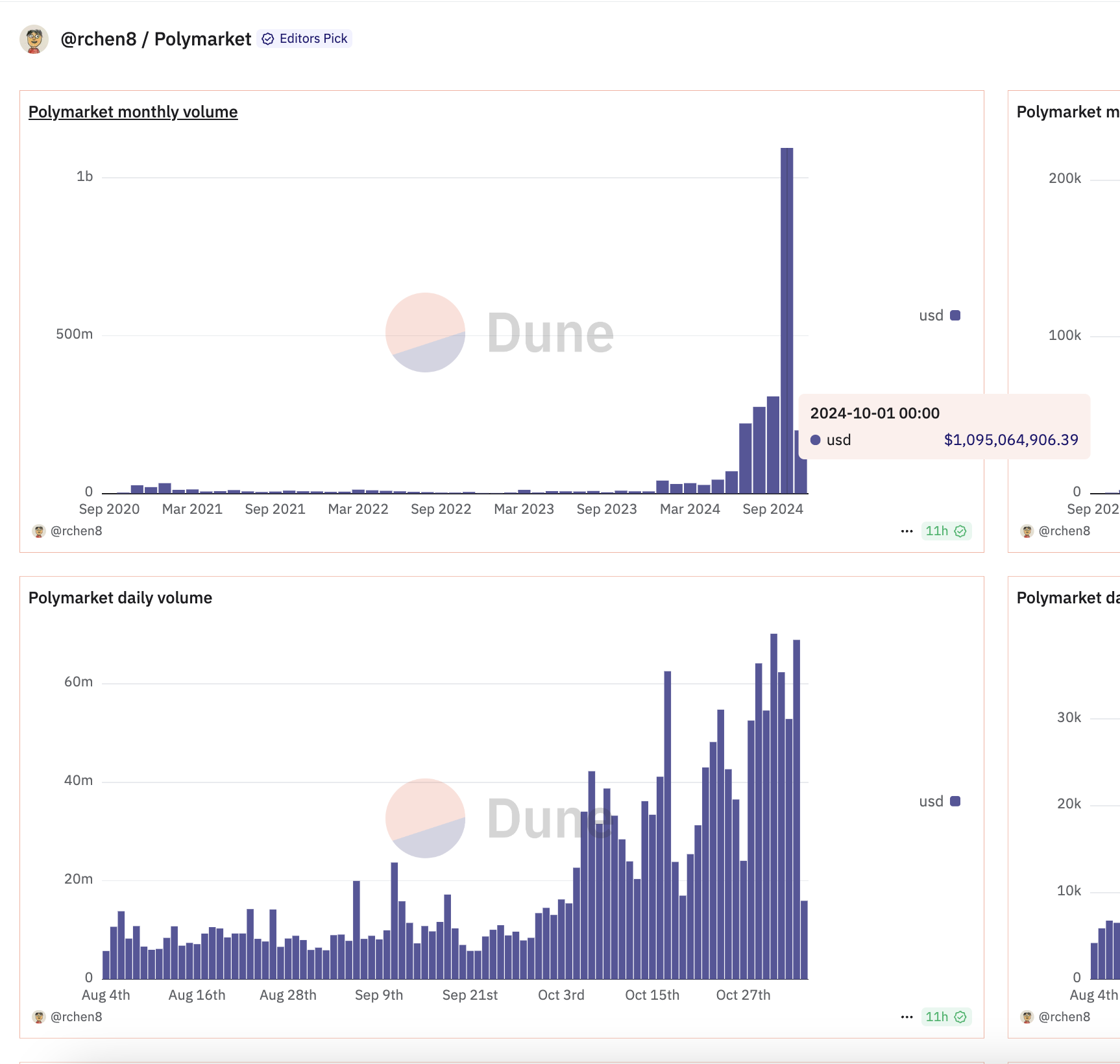
Task: Click the Editors Pick badge
Action: pyautogui.click(x=304, y=39)
